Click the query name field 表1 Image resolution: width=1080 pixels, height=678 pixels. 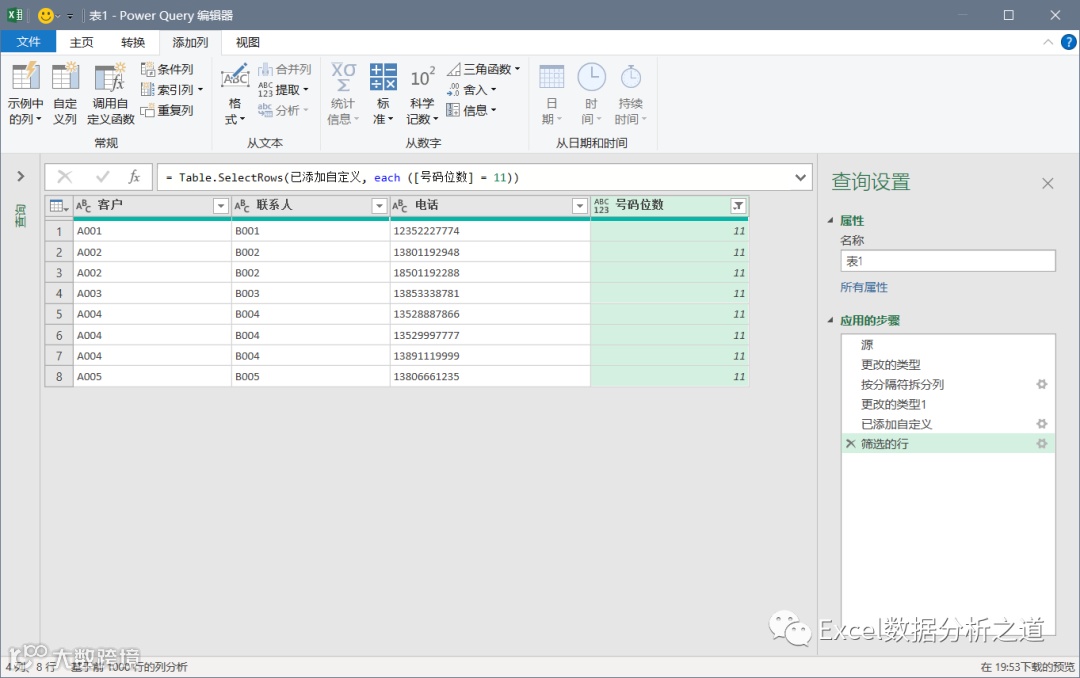[948, 261]
